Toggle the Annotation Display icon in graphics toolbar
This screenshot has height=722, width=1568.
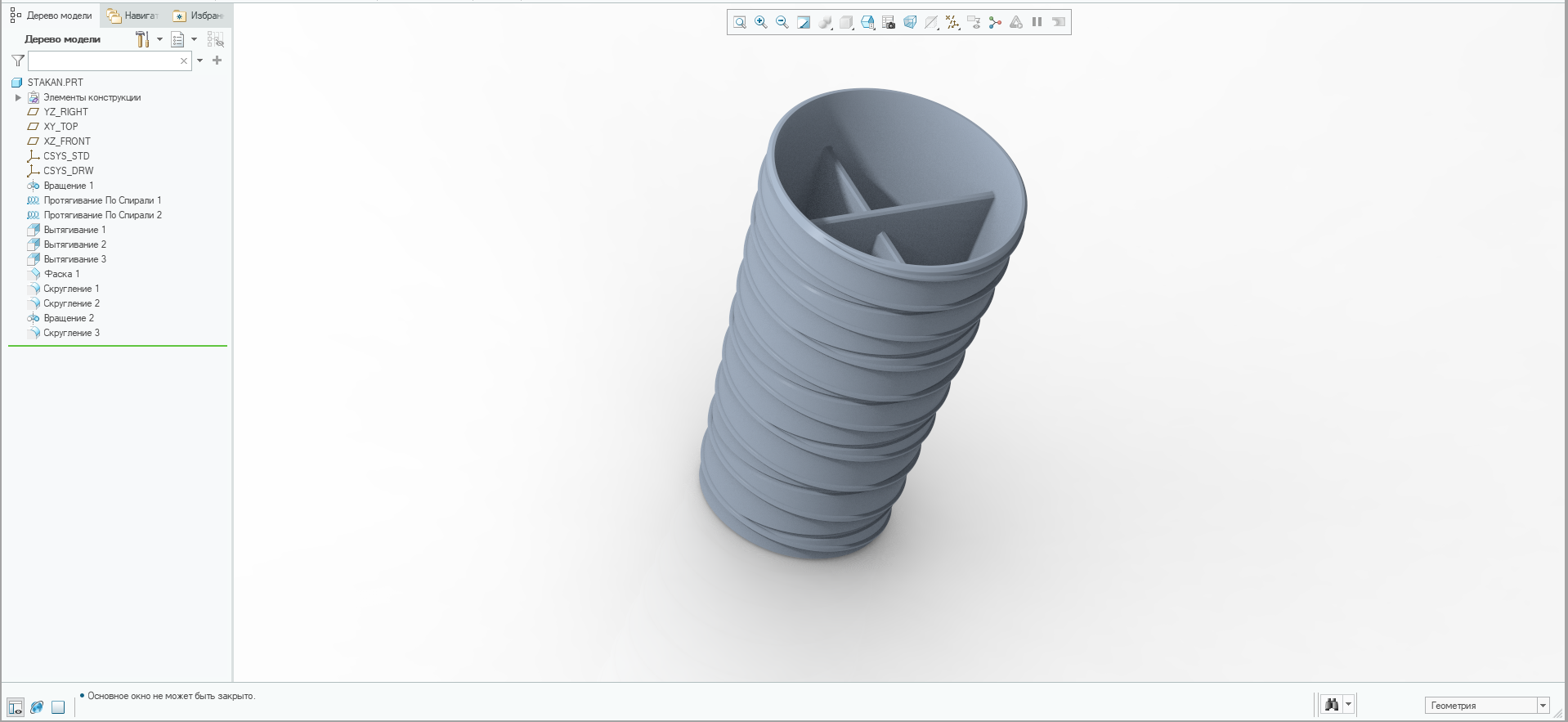(x=974, y=23)
